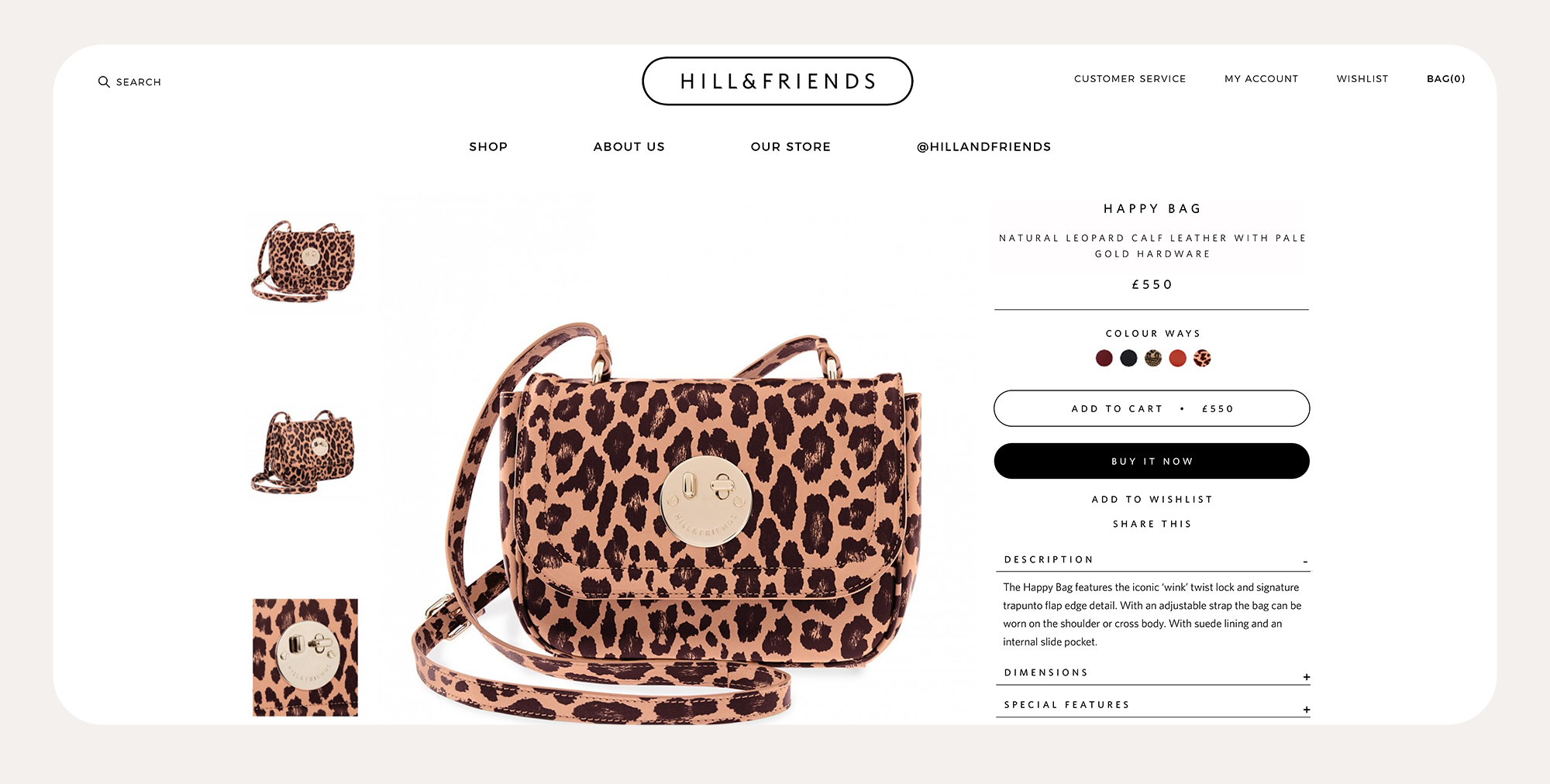Select the burgundy colour swatch
This screenshot has height=784, width=1550.
pos(1104,358)
